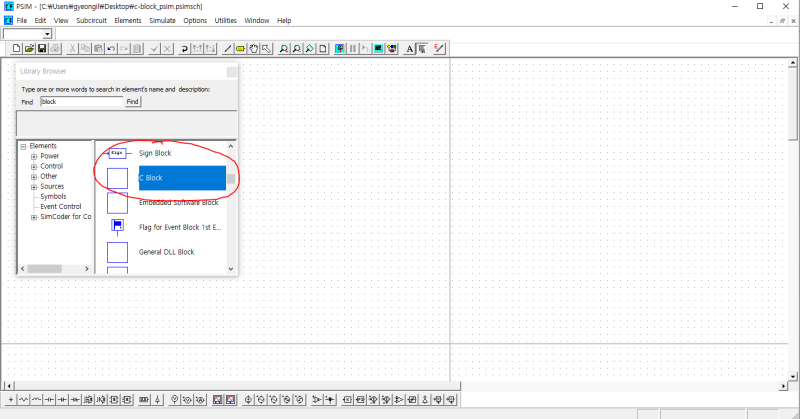Click the C Block square symbol thumbnail
800x419 pixels.
pos(117,178)
